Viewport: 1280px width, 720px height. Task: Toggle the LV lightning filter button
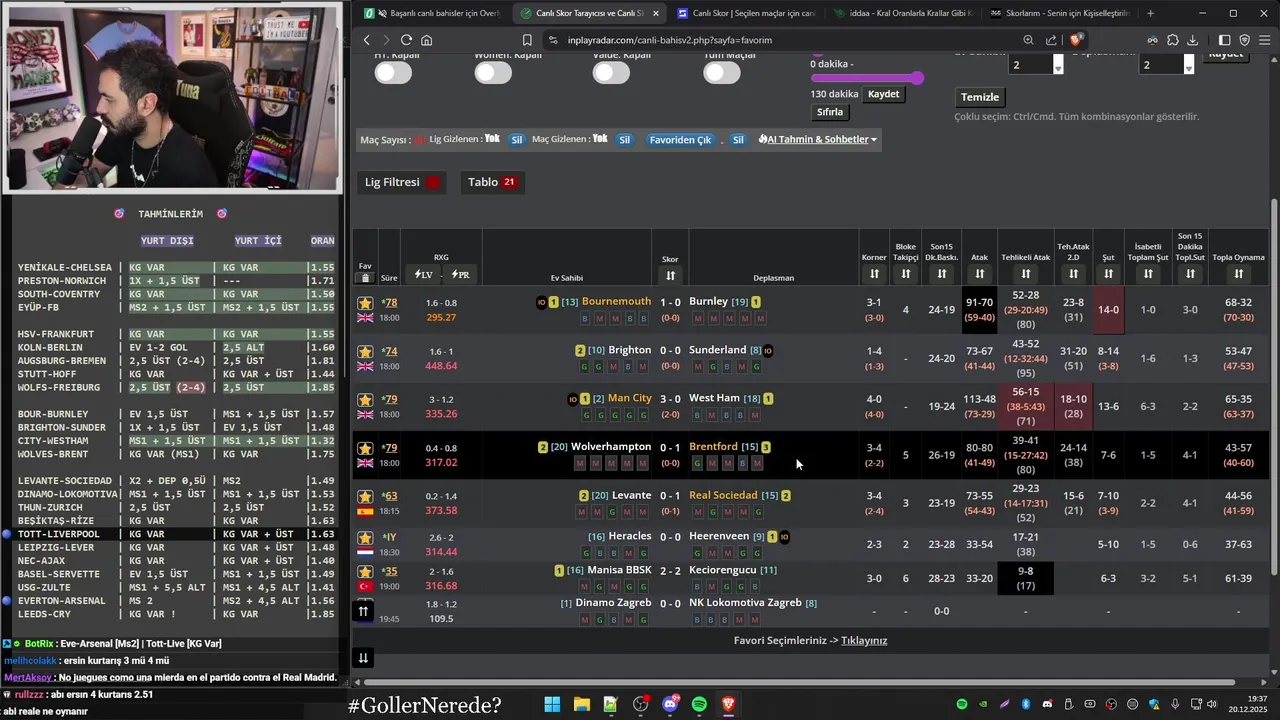coord(423,274)
